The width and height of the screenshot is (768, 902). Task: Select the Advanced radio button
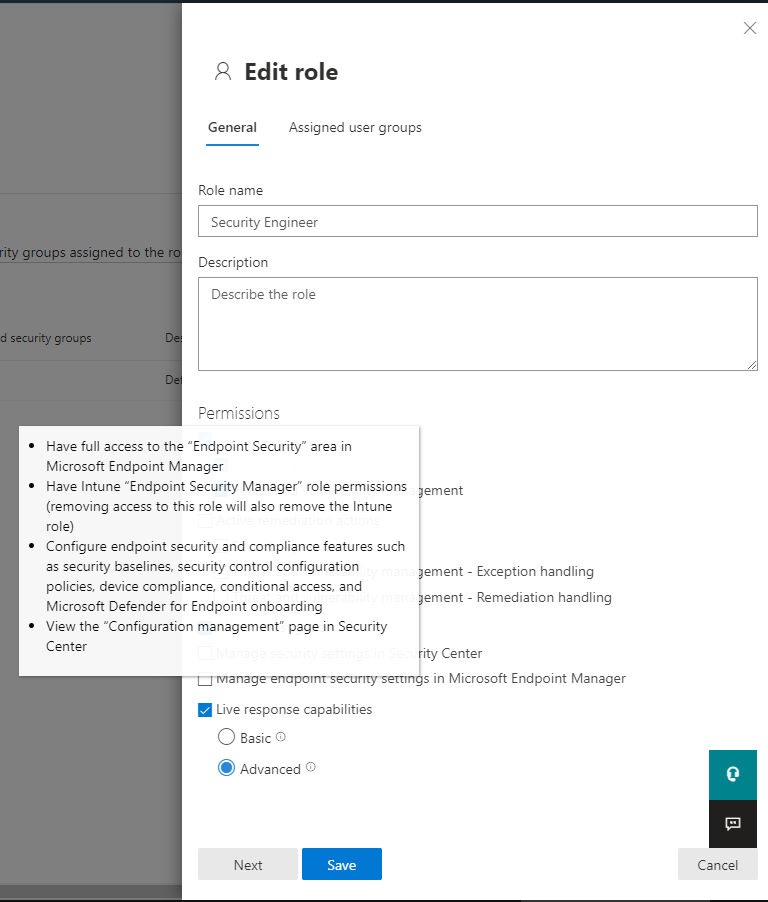[x=226, y=768]
